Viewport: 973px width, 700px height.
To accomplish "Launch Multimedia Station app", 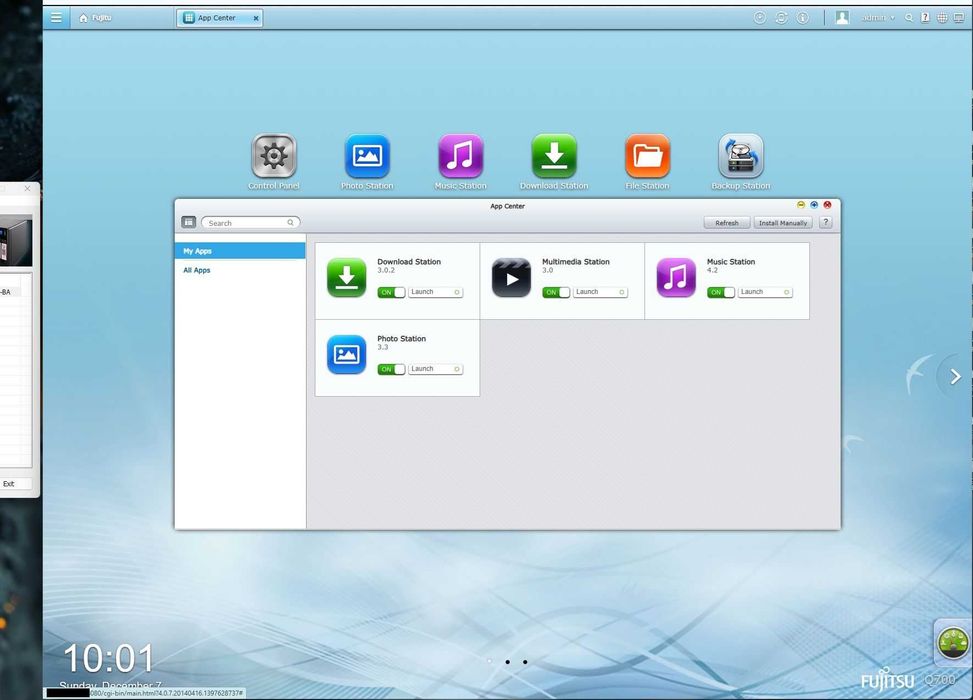I will (x=594, y=292).
